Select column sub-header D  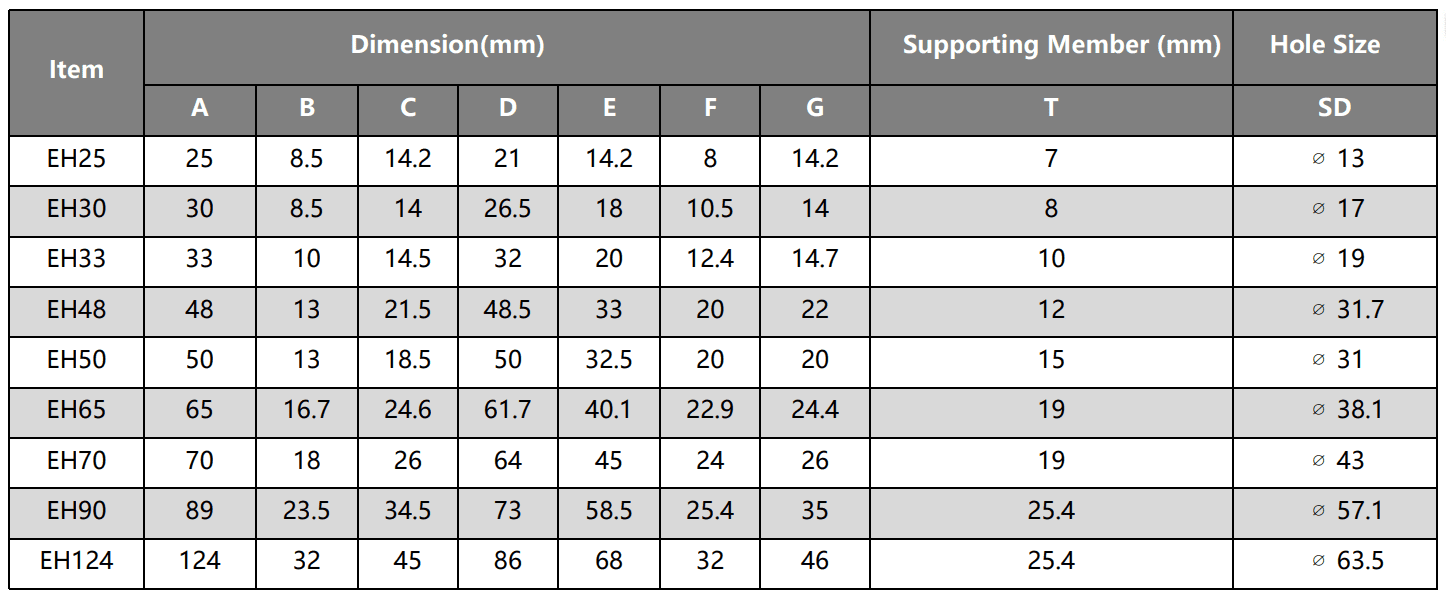tap(508, 108)
